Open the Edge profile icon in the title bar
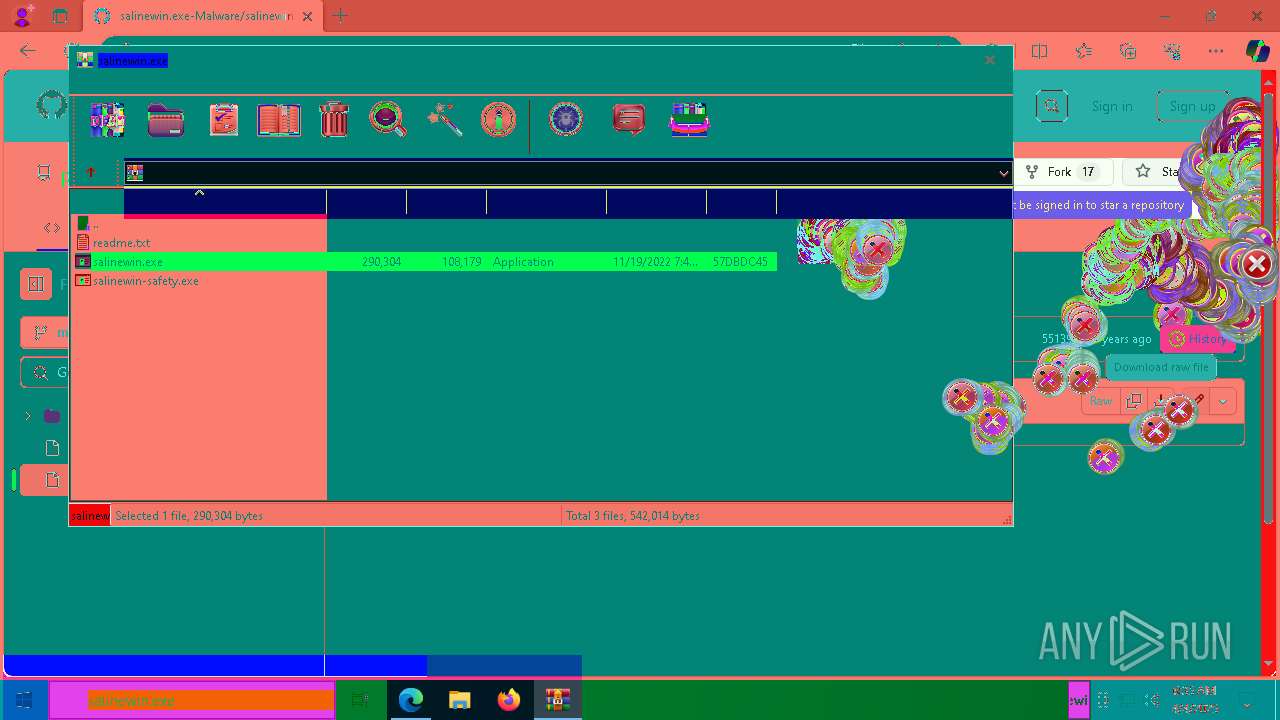 pyautogui.click(x=22, y=16)
